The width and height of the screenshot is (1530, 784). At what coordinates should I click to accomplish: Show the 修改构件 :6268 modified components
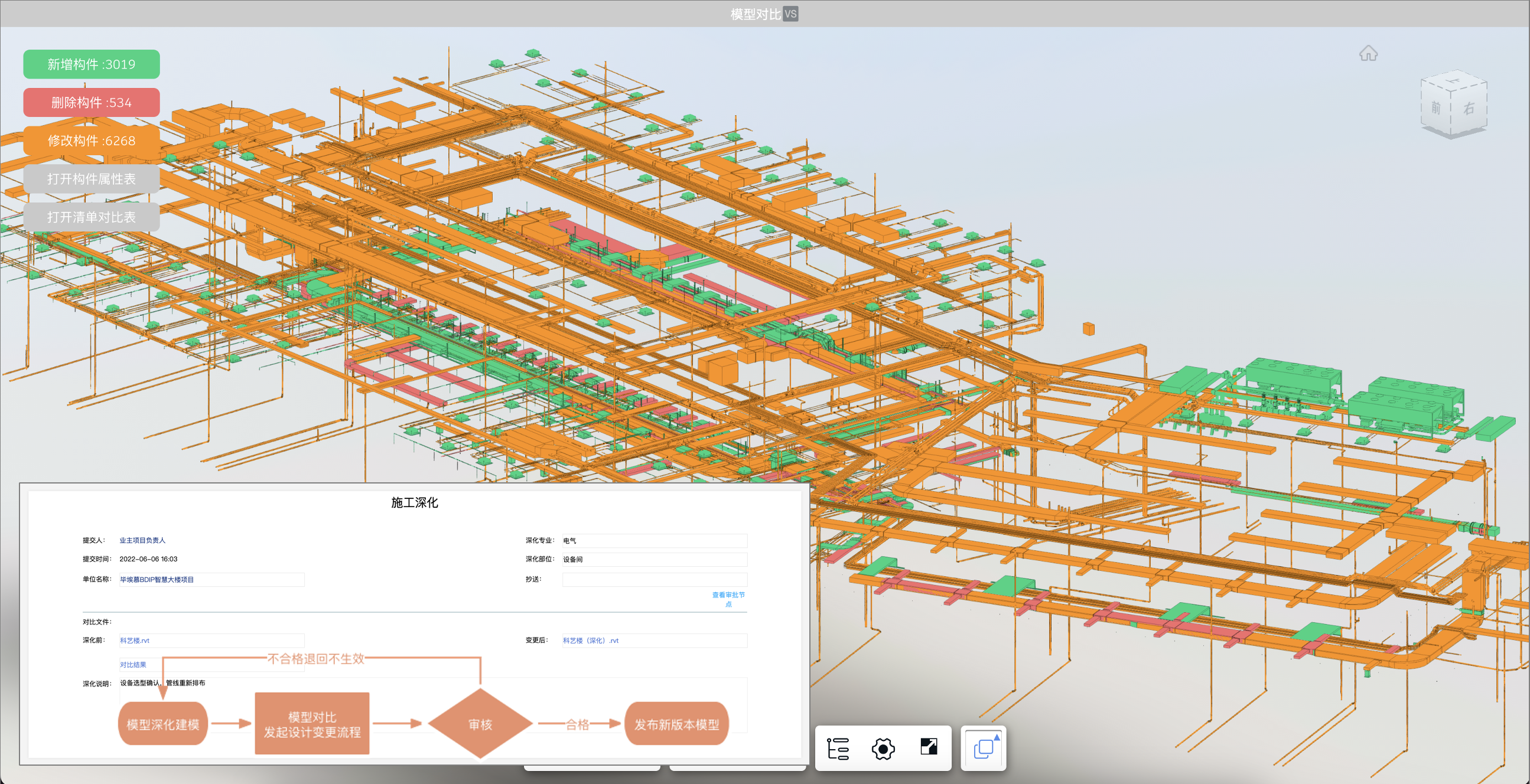92,141
